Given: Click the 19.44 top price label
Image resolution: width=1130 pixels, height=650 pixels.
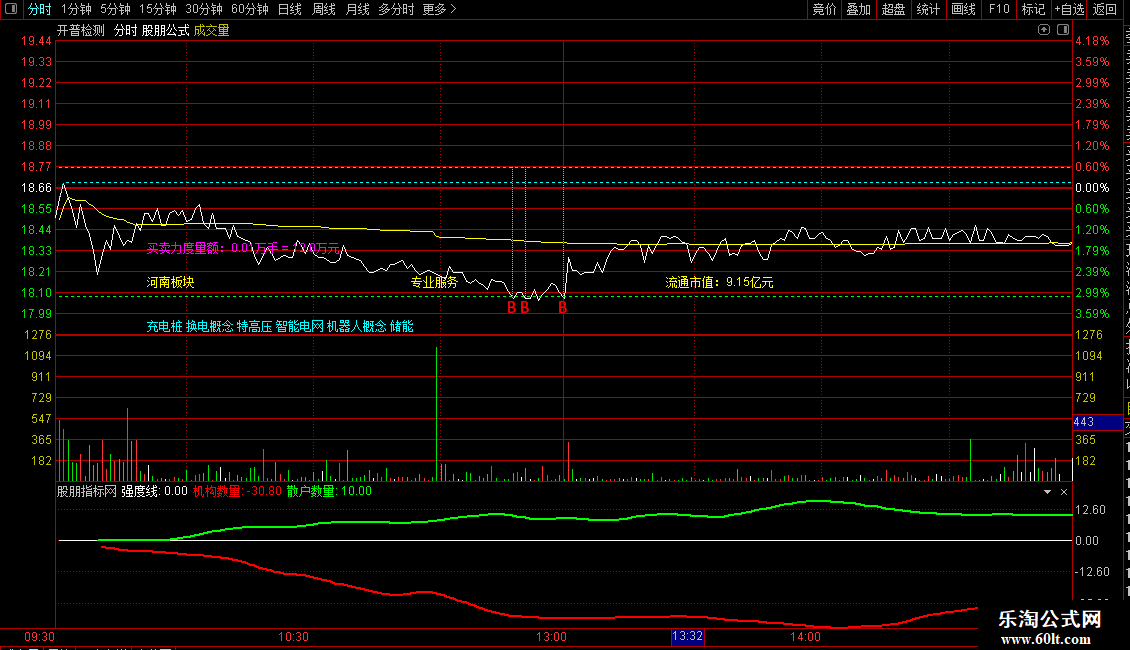Looking at the screenshot, I should 36,41.
